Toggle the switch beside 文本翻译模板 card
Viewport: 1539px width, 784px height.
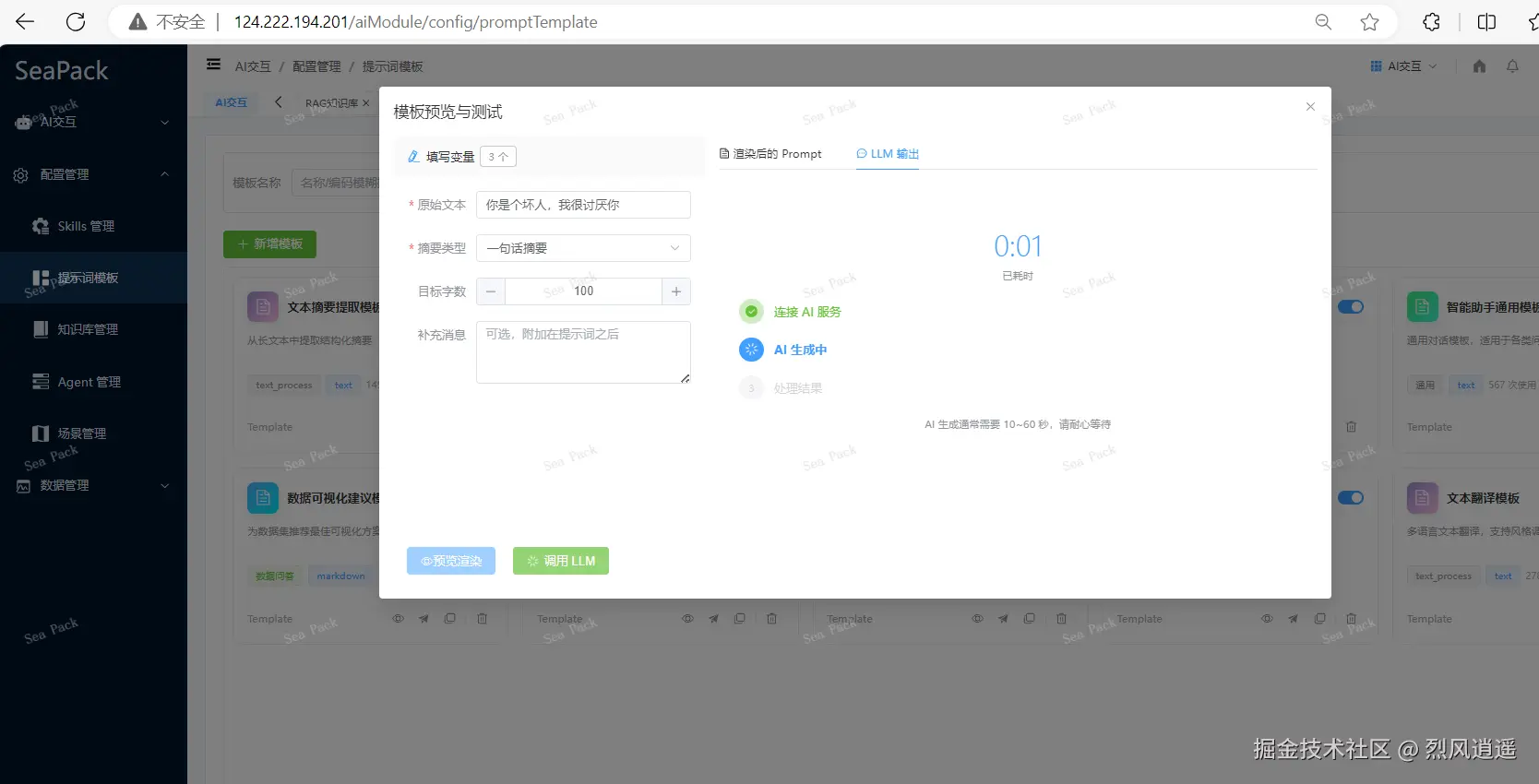coord(1351,498)
